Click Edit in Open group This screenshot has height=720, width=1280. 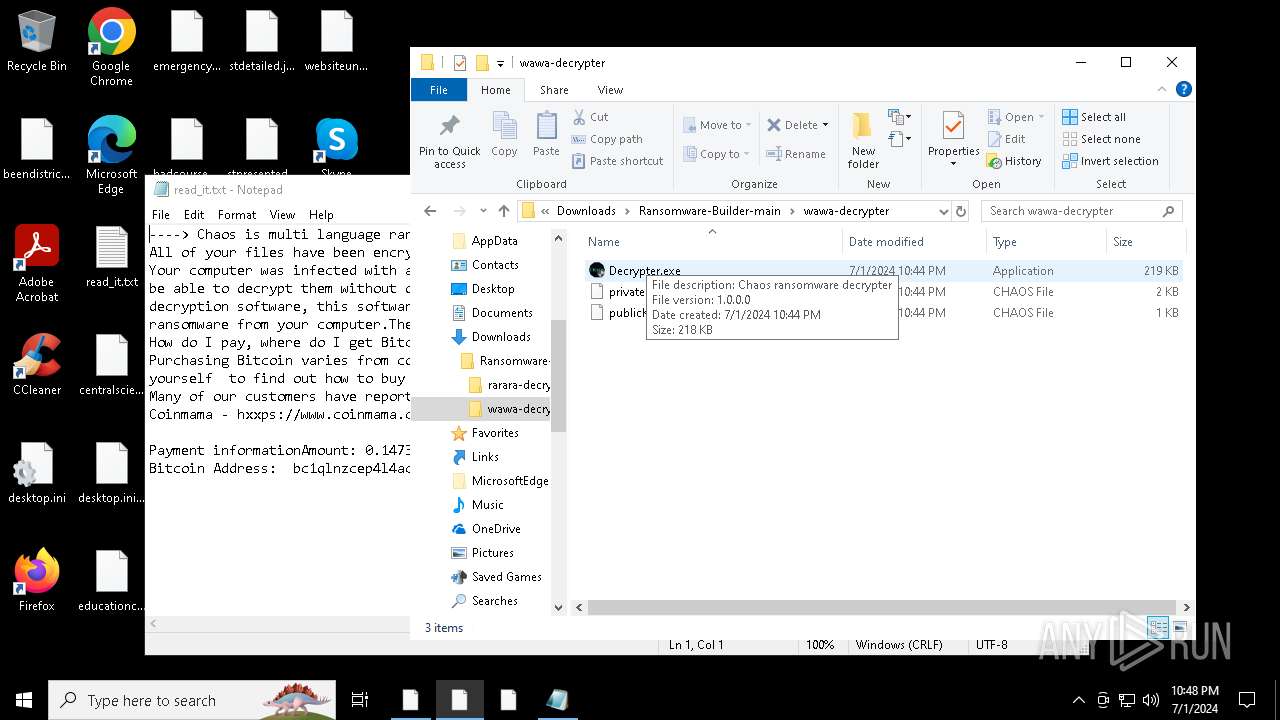(1006, 139)
